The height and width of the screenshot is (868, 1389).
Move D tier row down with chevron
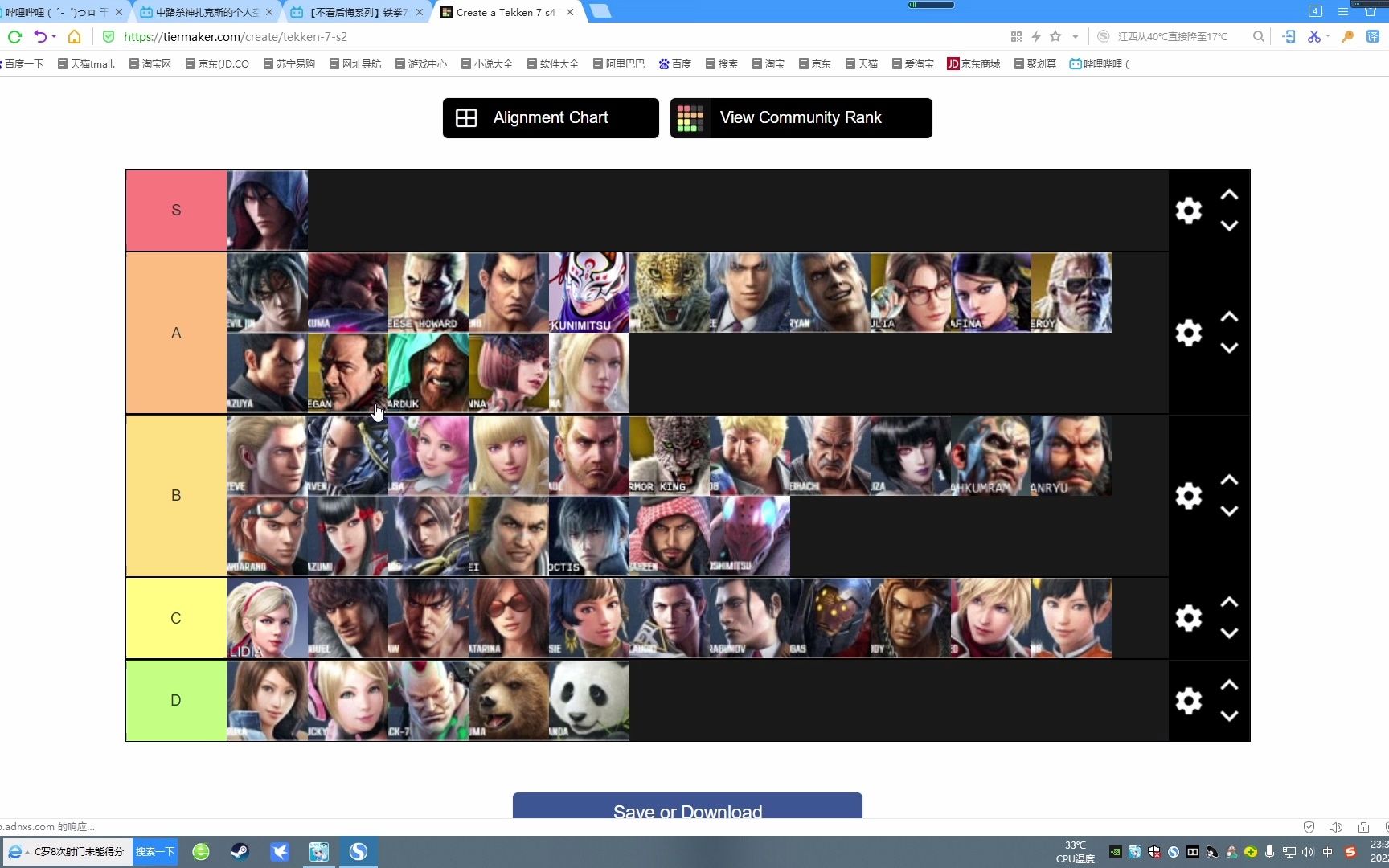coord(1229,716)
